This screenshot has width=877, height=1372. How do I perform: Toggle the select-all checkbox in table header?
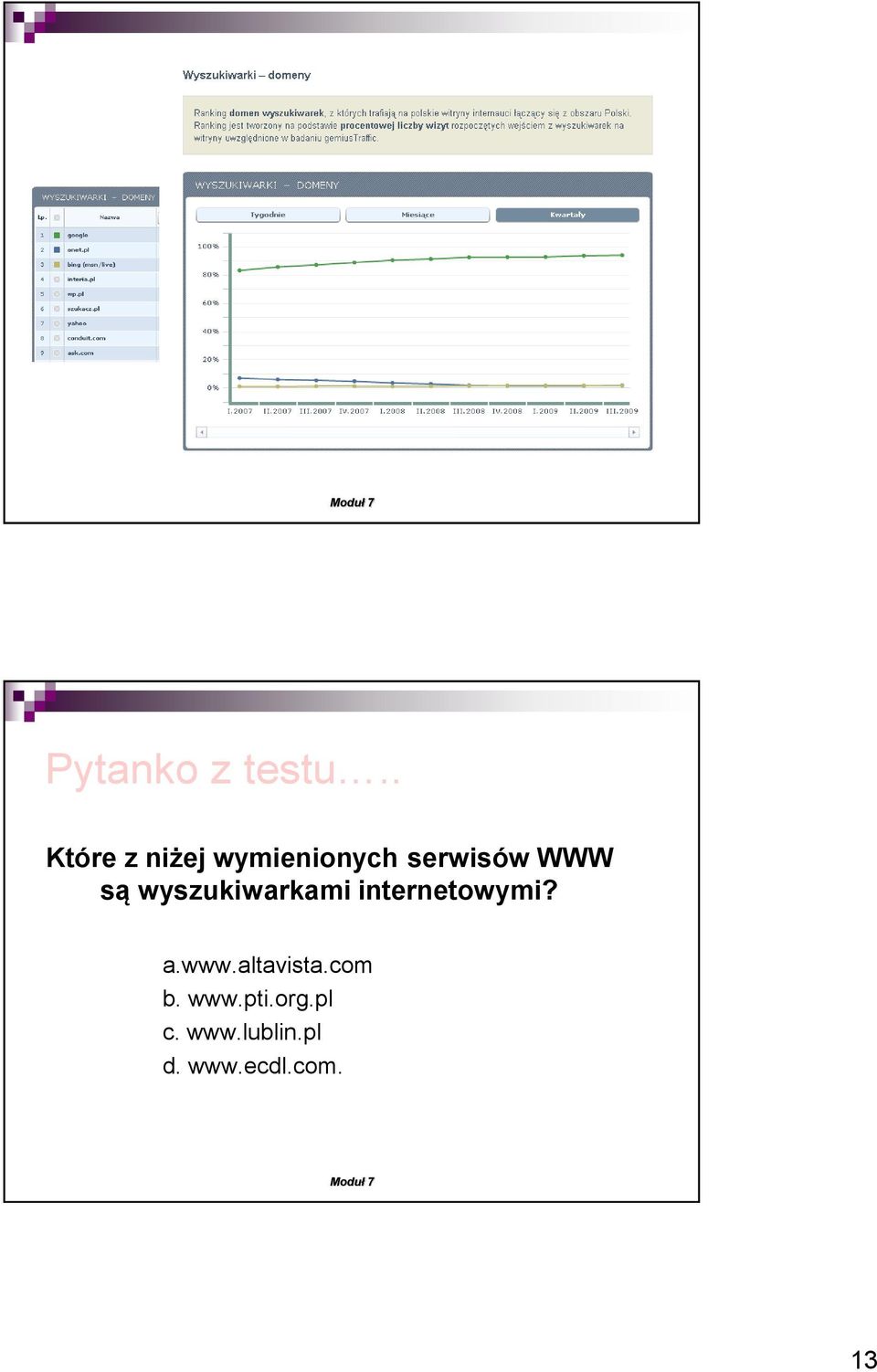click(57, 217)
